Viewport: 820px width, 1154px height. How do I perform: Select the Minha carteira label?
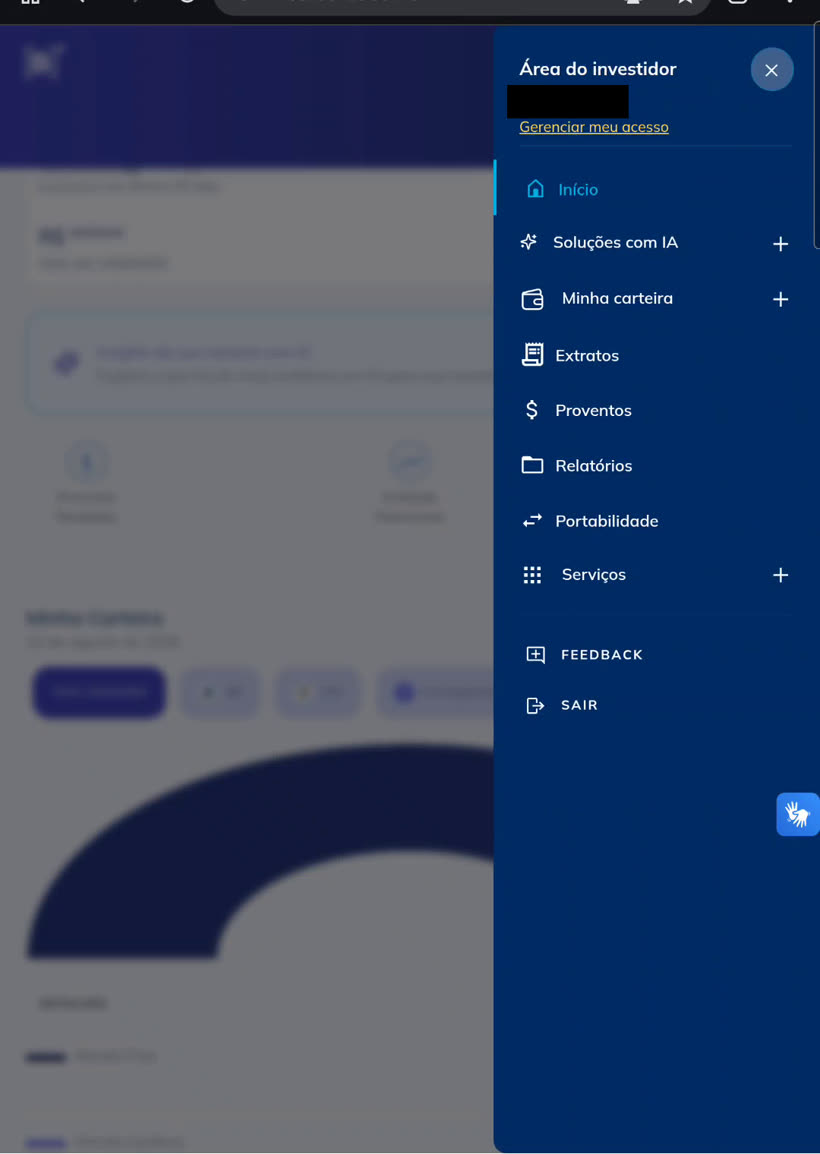tap(617, 298)
